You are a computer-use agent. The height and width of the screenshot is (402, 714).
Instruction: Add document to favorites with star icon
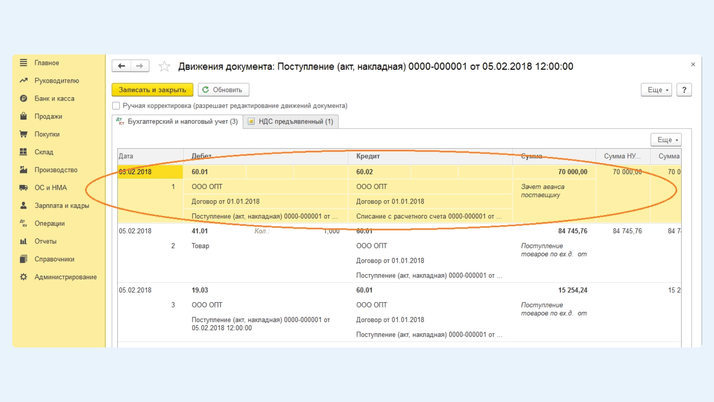pos(164,67)
